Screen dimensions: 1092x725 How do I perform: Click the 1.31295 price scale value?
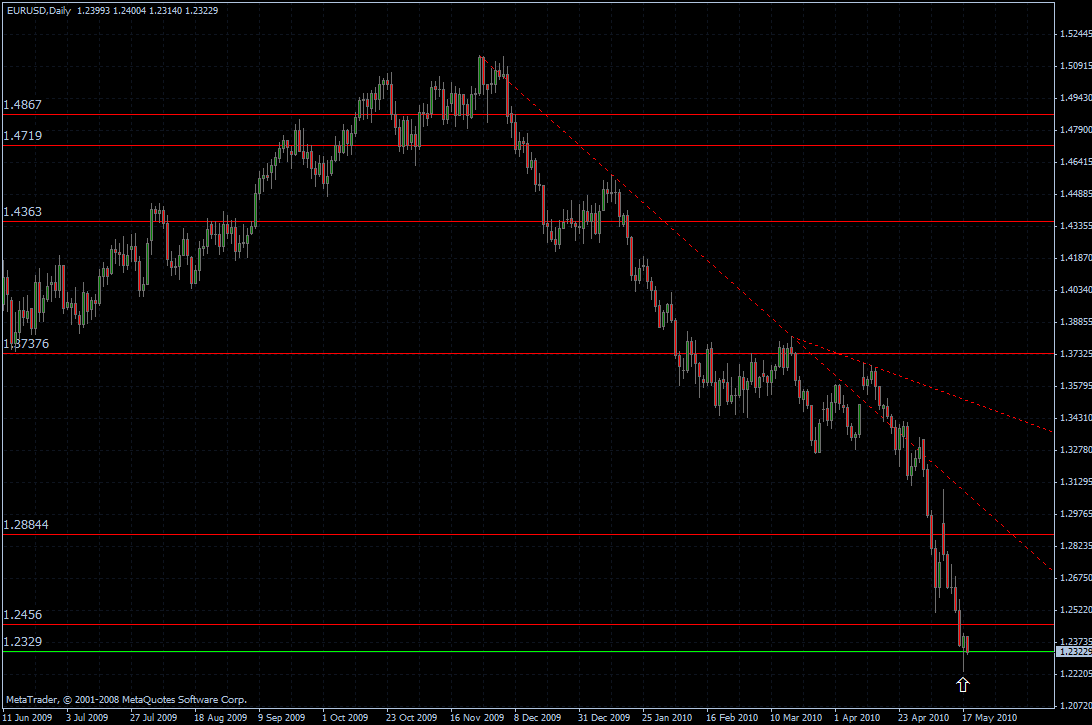click(1075, 482)
